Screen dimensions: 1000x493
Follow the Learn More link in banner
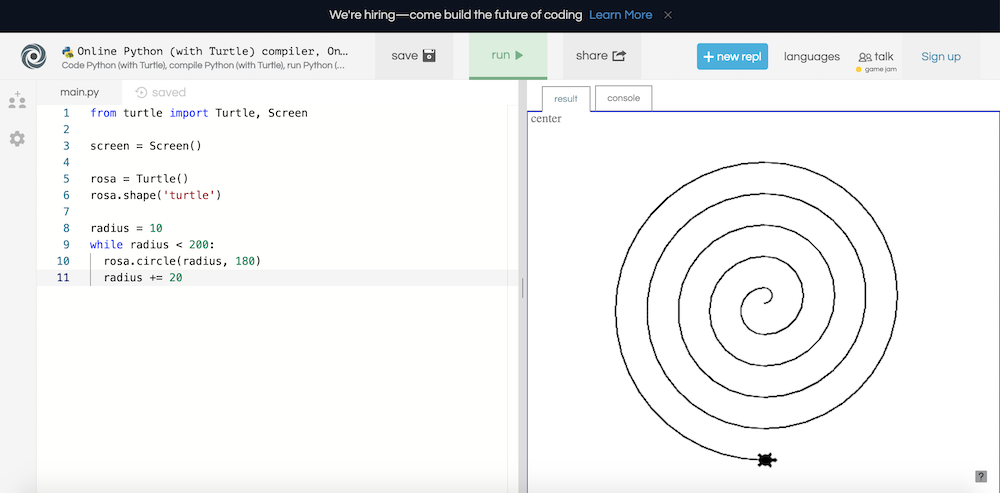click(x=620, y=15)
